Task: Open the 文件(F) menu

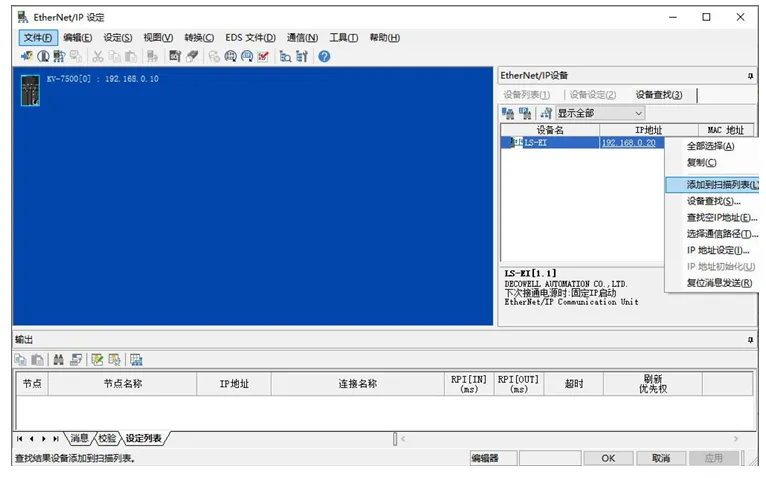Action: pos(36,38)
